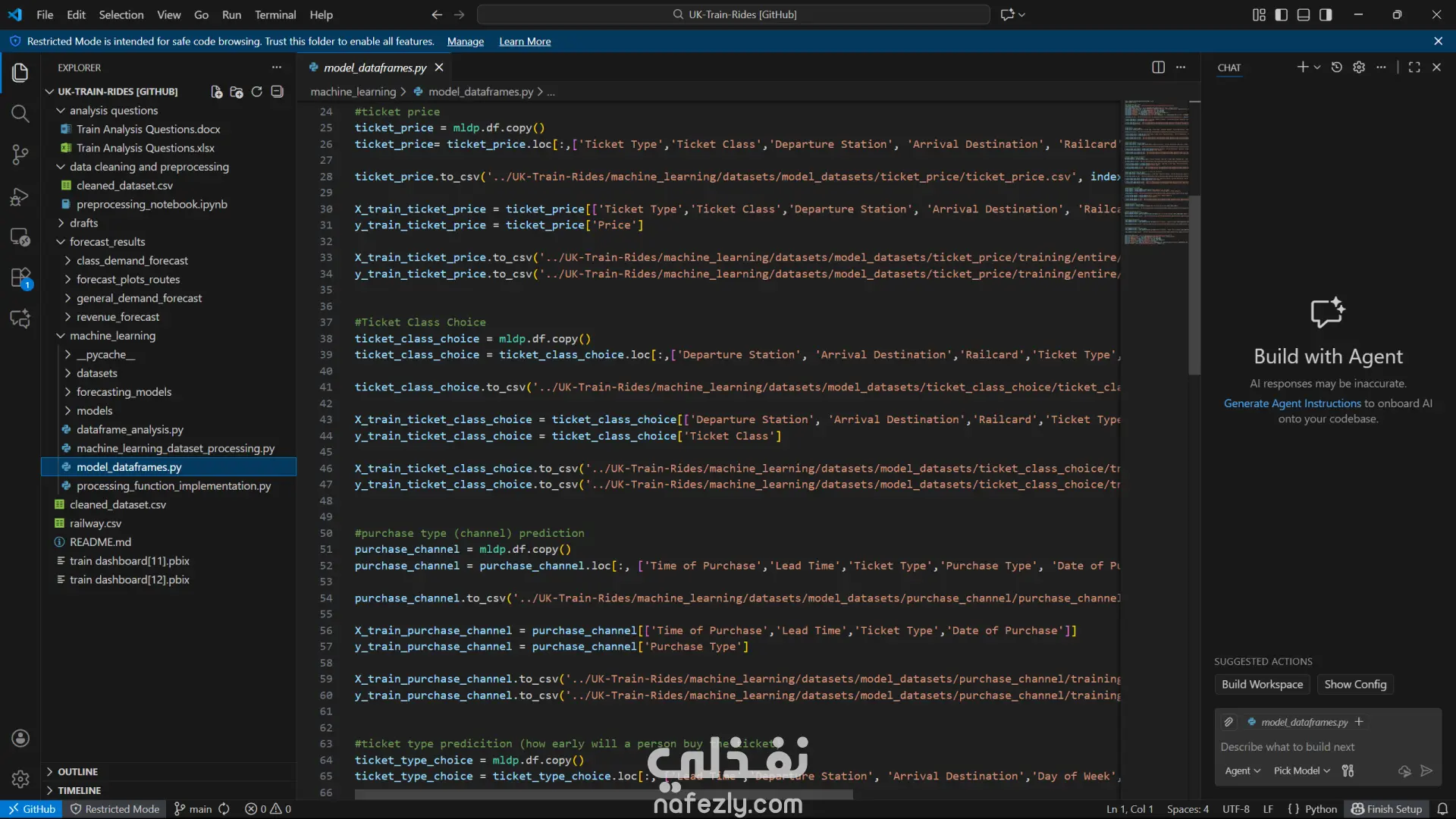Open chat history icon
Image resolution: width=1456 pixels, height=819 pixels.
[x=1337, y=67]
